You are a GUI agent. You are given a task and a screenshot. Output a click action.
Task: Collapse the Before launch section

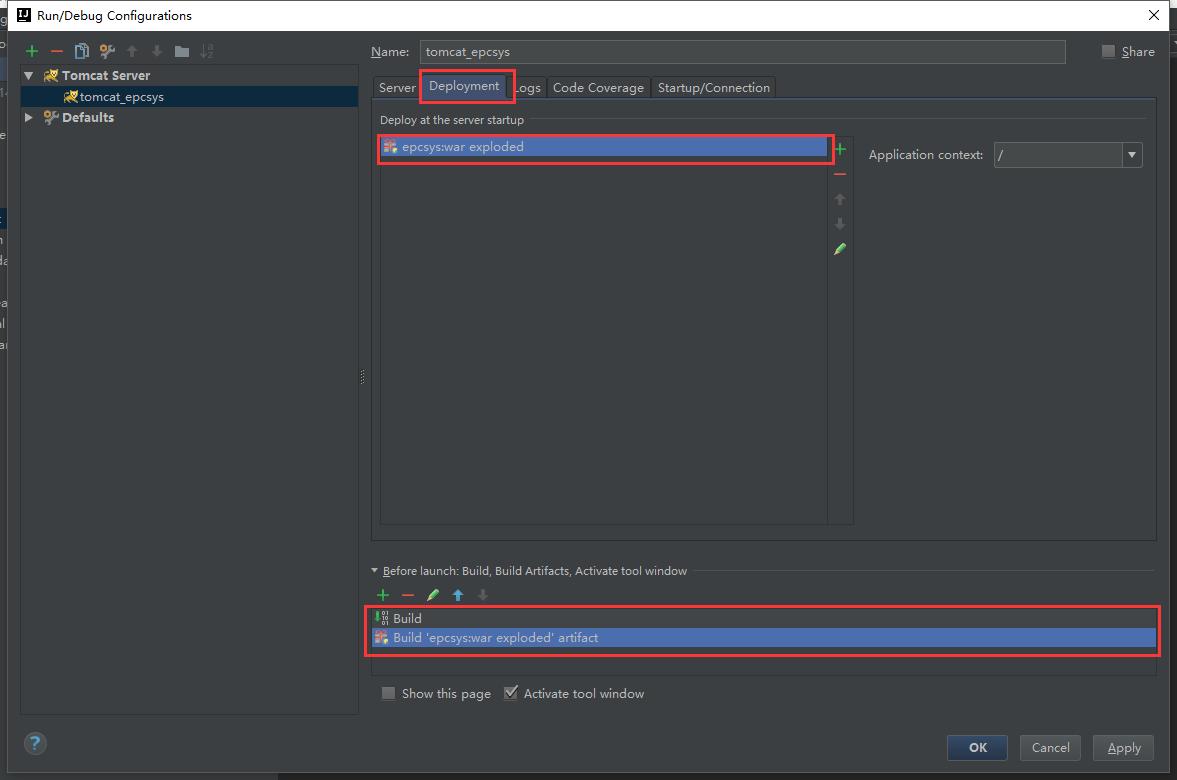click(375, 571)
